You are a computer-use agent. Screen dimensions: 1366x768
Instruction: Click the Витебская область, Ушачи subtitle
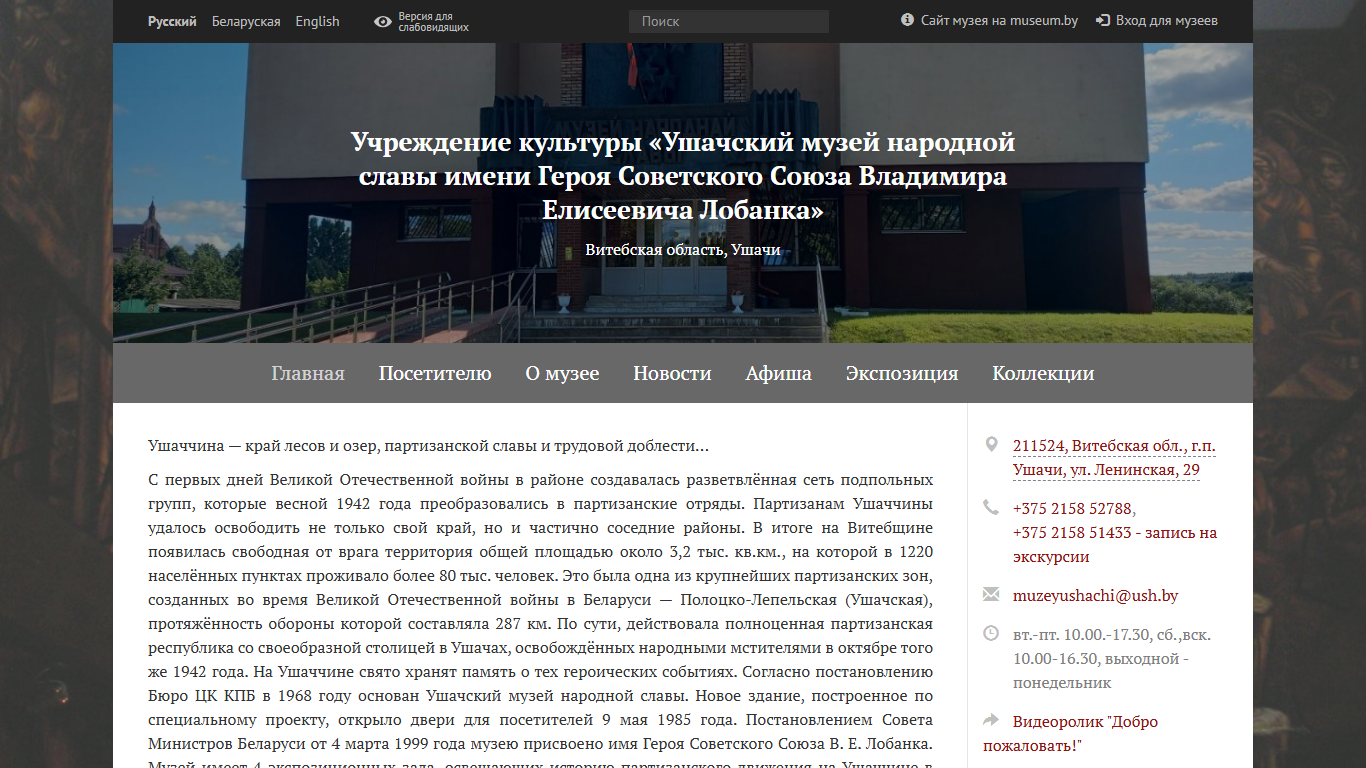tap(683, 250)
